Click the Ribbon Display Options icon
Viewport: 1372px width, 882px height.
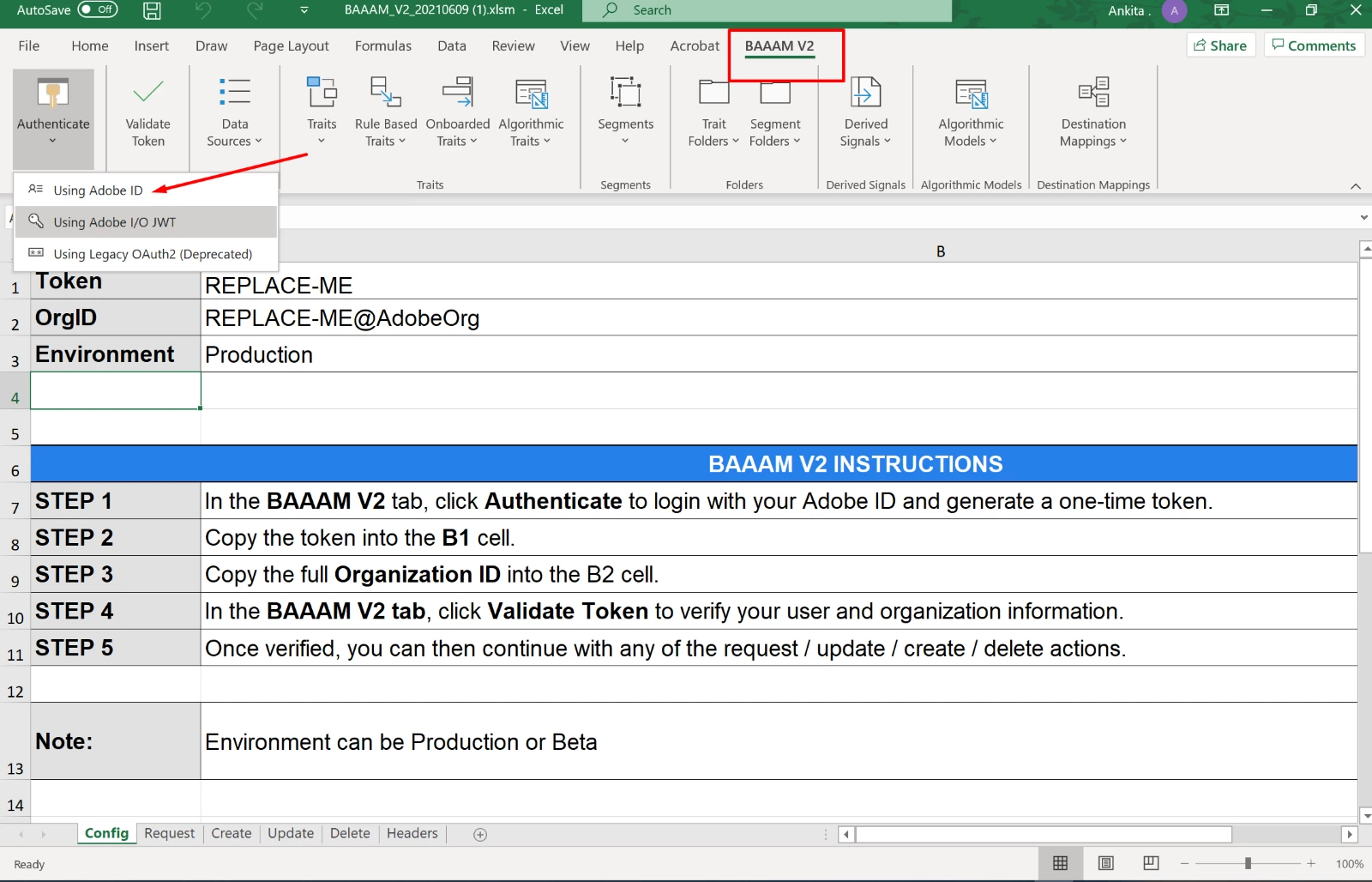pos(1222,10)
